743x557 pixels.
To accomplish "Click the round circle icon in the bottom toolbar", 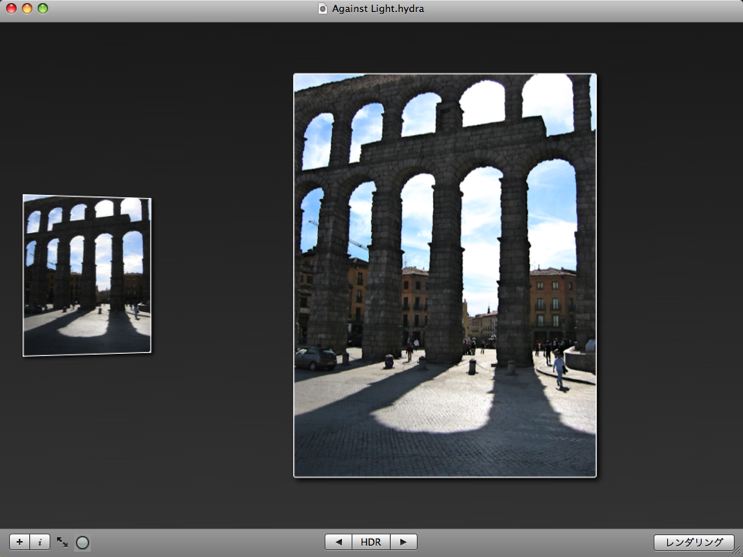I will (82, 542).
